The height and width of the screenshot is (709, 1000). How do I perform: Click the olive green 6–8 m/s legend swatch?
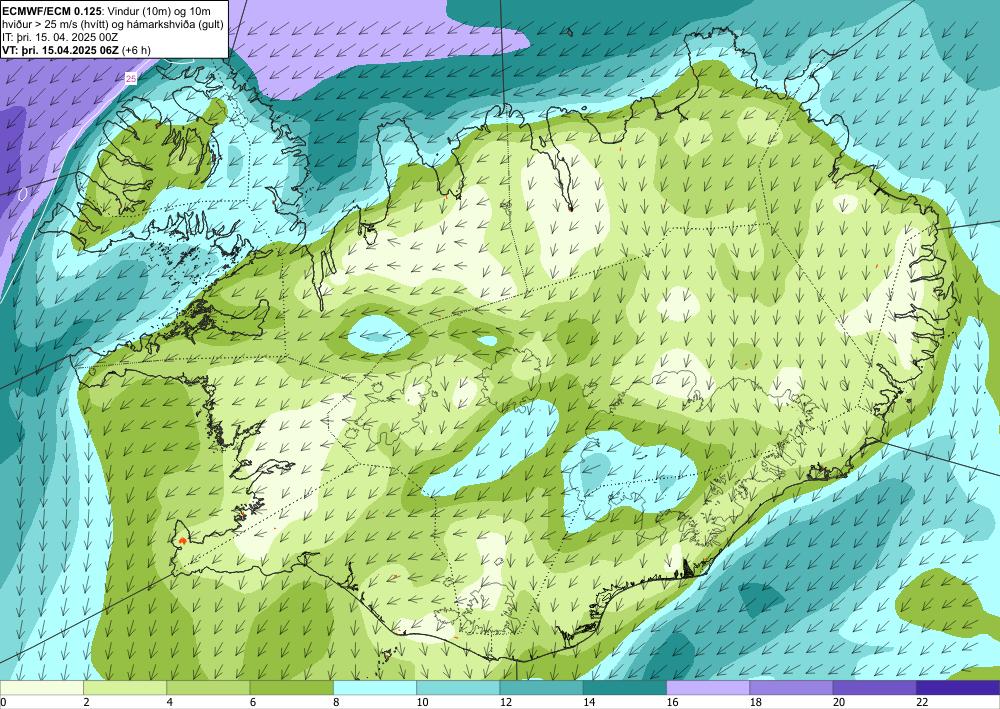(x=291, y=687)
